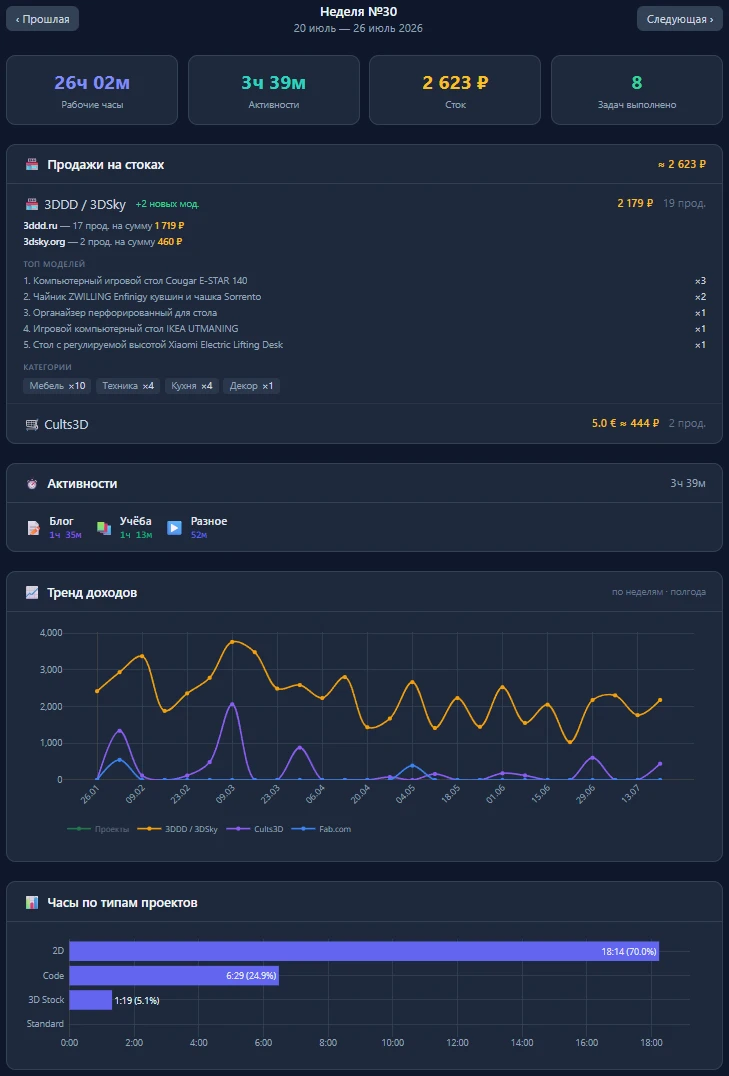Click the 2 179 ₽ amount for 3DDD / 3DSky
This screenshot has height=1076, width=729.
[635, 203]
